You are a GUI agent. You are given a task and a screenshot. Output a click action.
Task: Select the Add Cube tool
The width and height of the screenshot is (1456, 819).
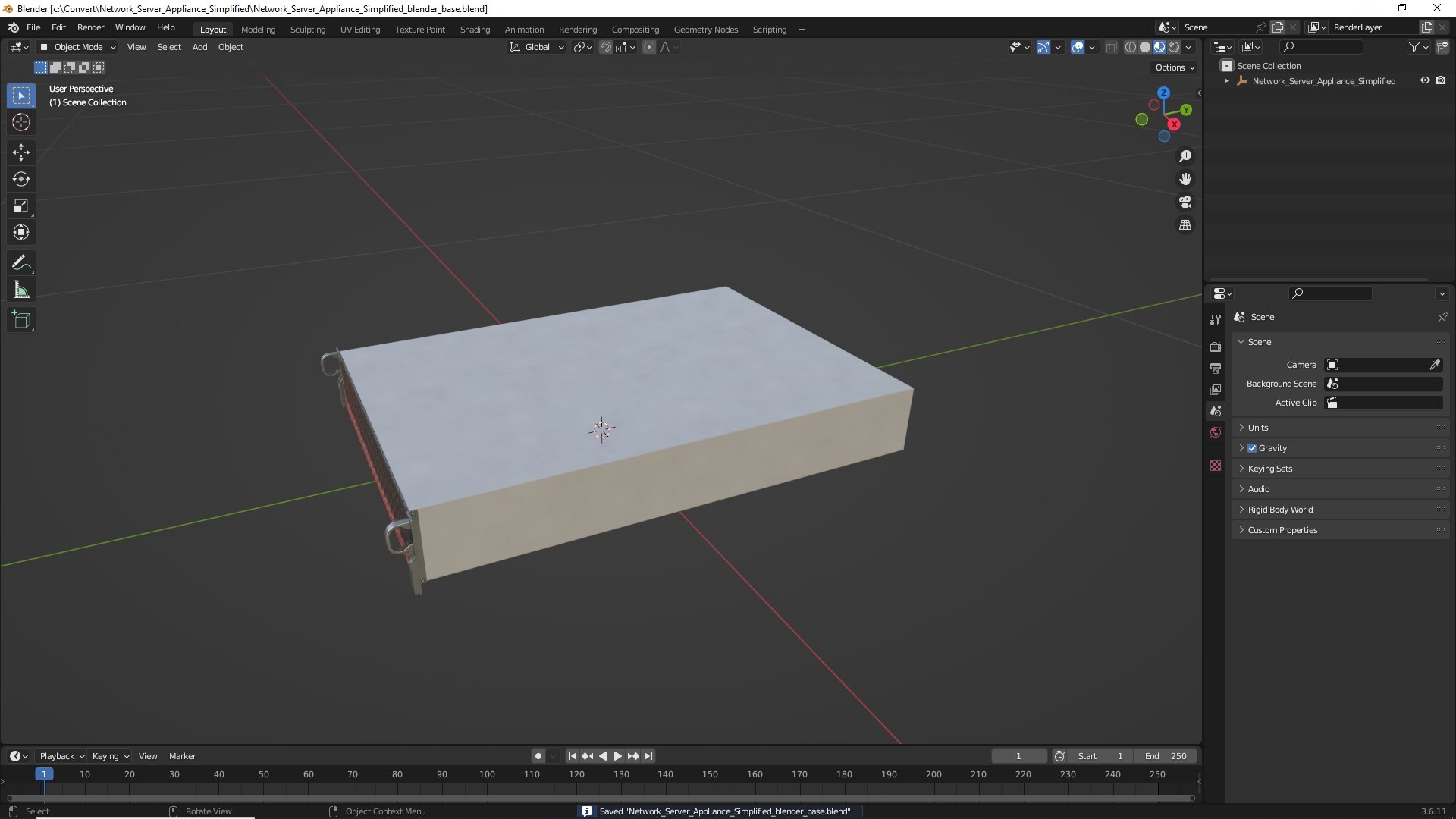pos(21,320)
